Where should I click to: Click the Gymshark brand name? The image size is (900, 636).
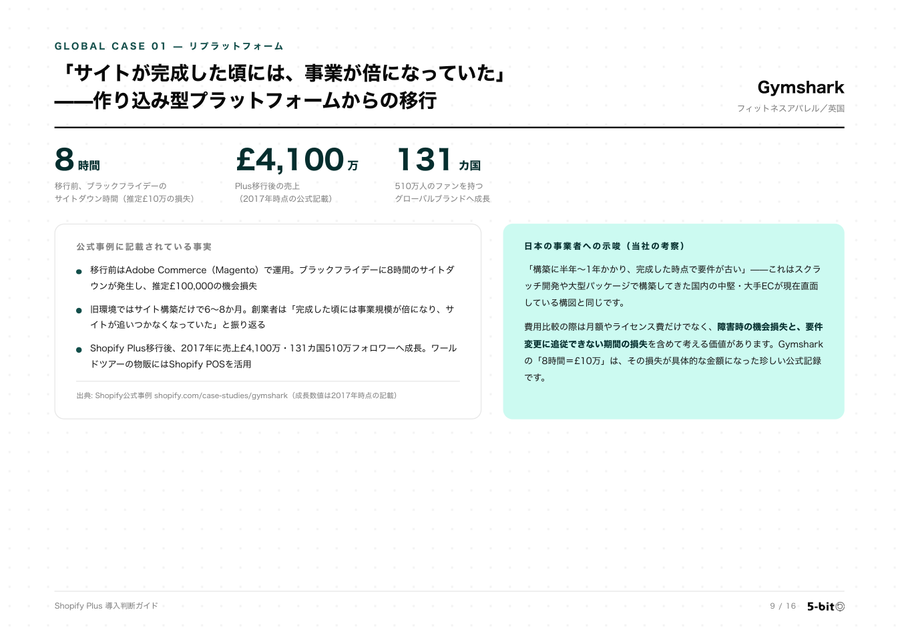(x=801, y=87)
